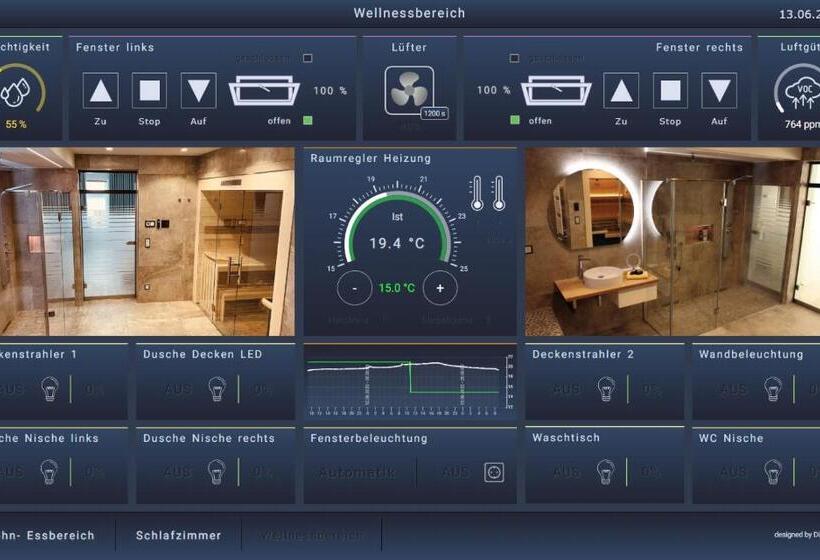Open the temperature history chart
820x560 pixels.
click(x=410, y=382)
